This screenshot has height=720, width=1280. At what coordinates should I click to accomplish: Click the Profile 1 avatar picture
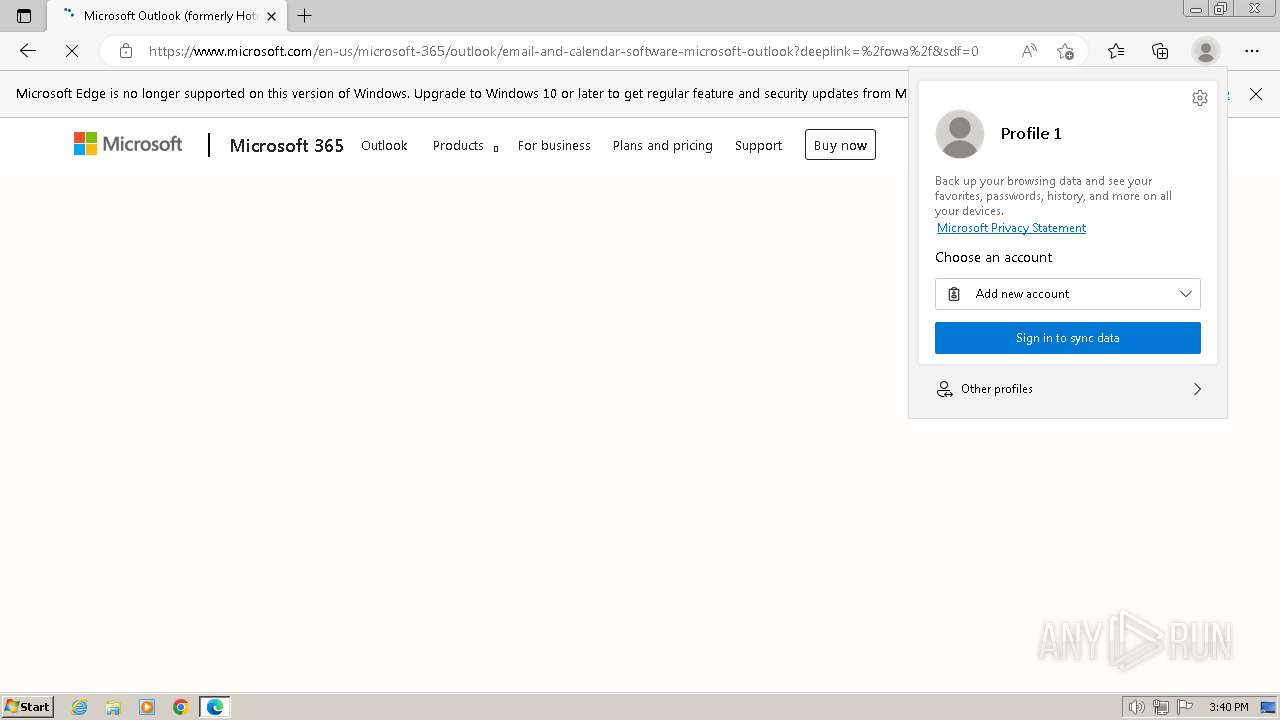click(x=960, y=134)
